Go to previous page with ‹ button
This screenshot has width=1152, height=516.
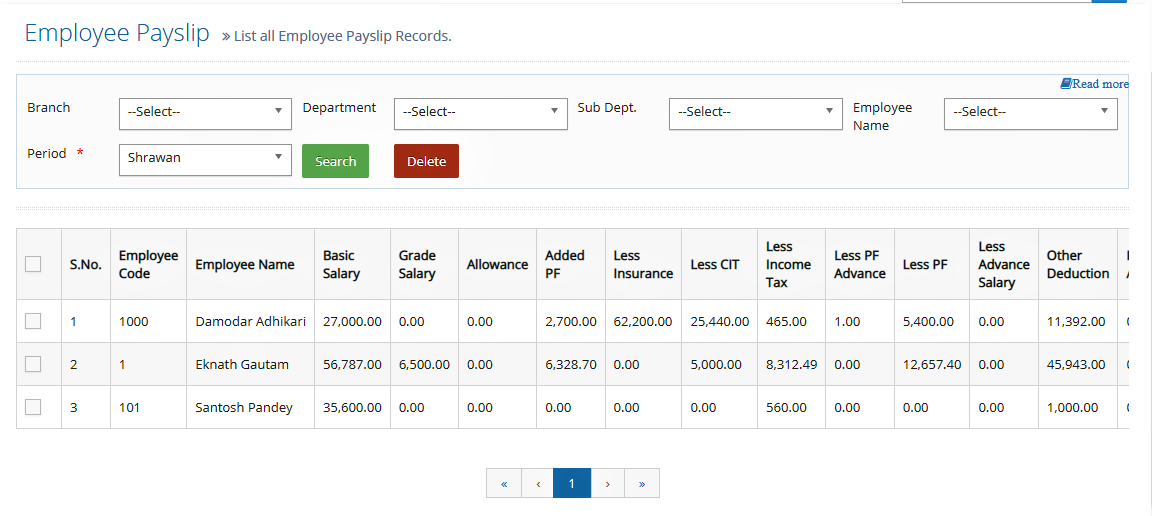(538, 484)
